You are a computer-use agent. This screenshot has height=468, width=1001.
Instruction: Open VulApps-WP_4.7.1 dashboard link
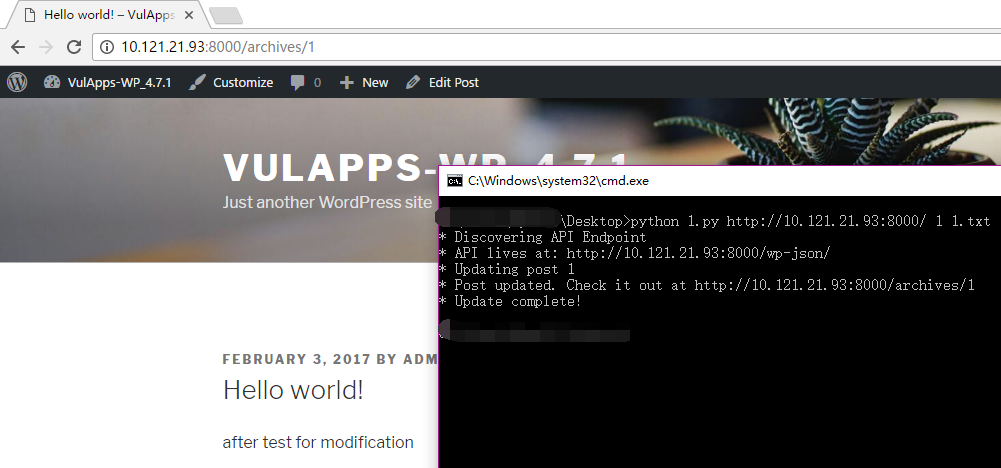click(107, 82)
